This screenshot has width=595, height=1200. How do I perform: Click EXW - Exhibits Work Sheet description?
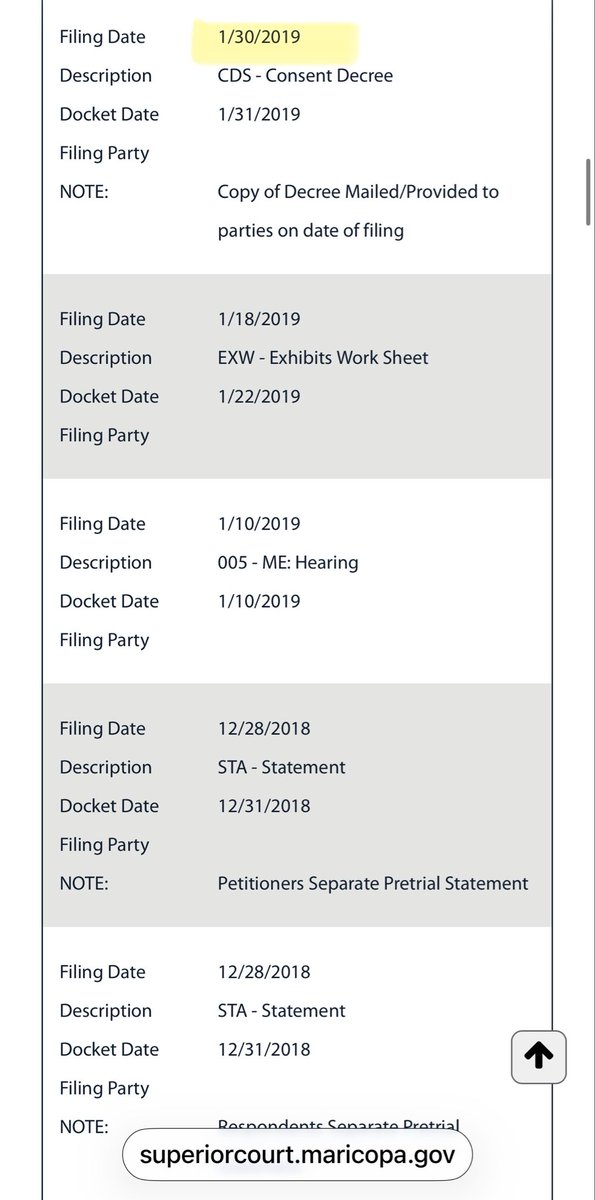point(323,357)
